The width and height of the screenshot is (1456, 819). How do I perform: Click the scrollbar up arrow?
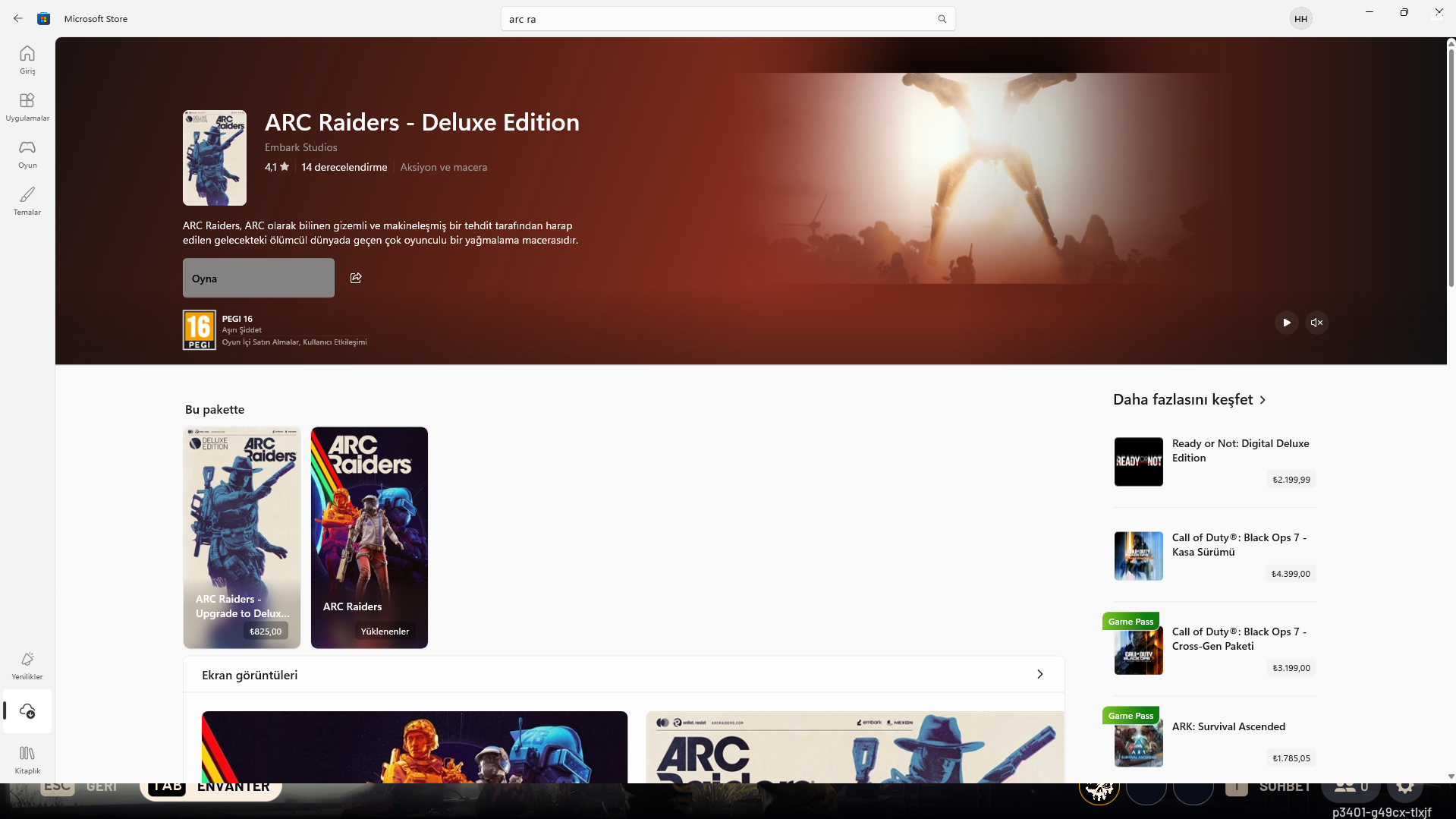tap(1451, 43)
